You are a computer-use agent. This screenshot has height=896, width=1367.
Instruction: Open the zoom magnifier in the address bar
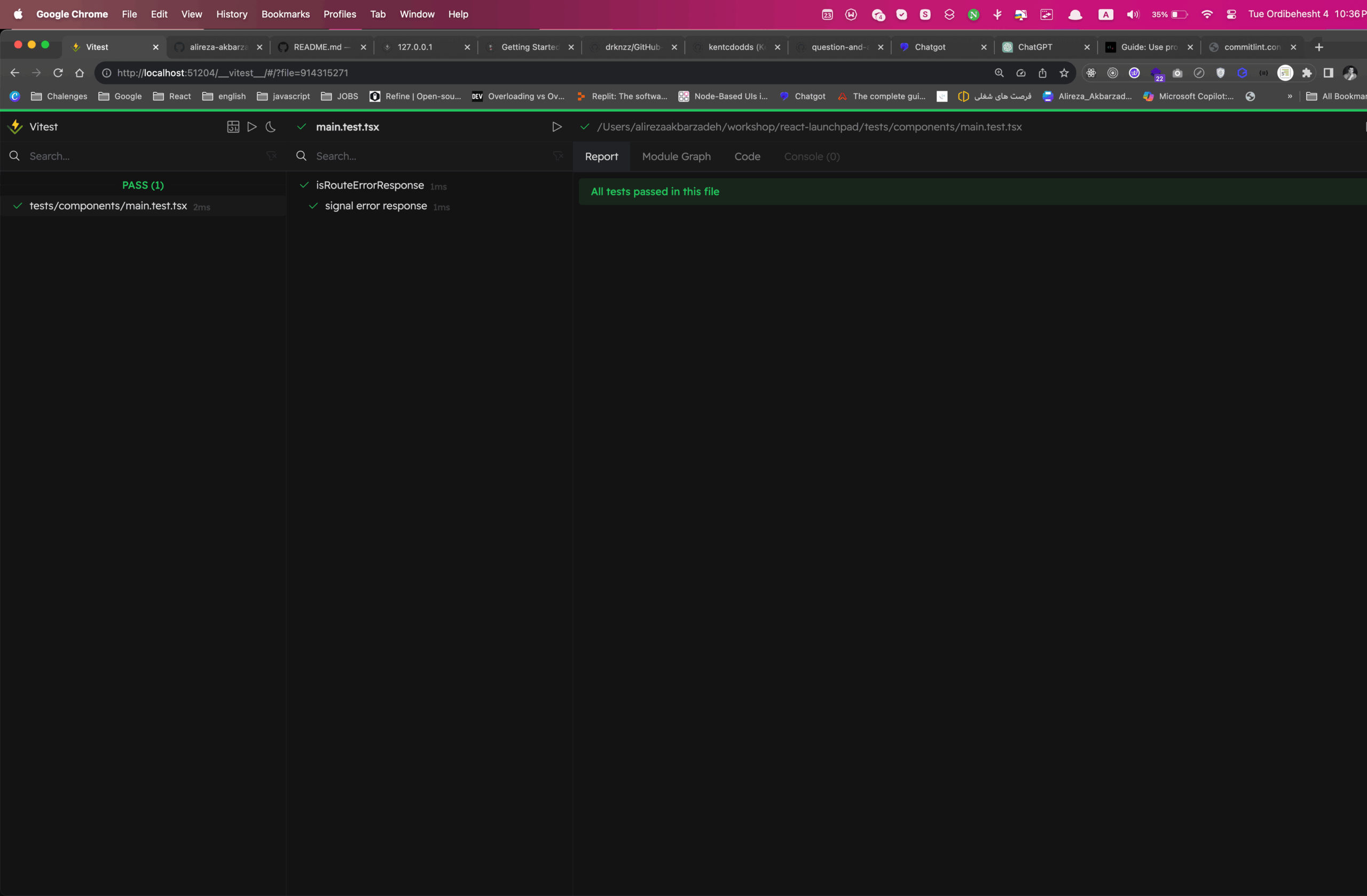pos(999,73)
